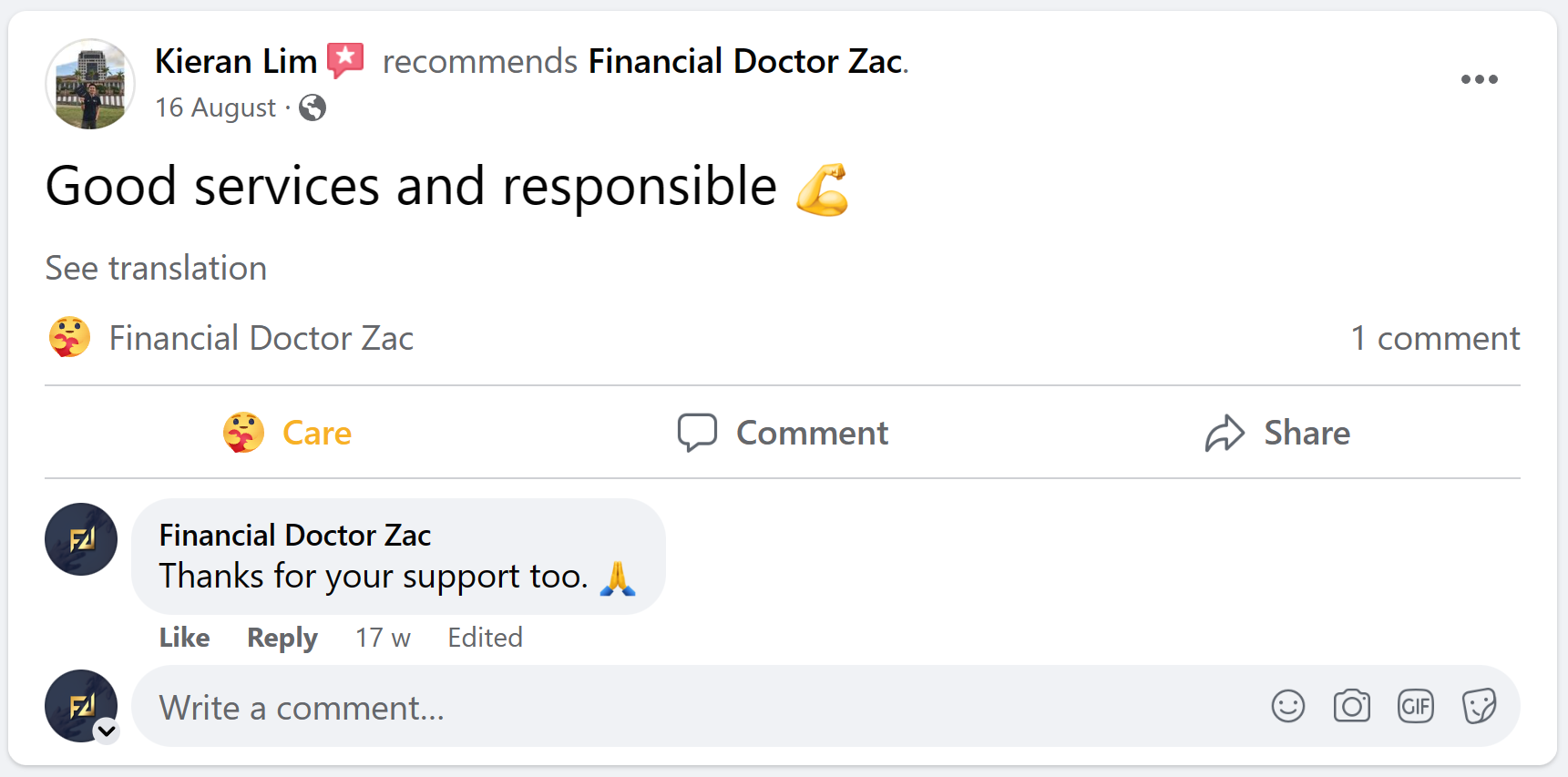Click the globe public audience icon
The height and width of the screenshot is (777, 1568).
pyautogui.click(x=313, y=107)
